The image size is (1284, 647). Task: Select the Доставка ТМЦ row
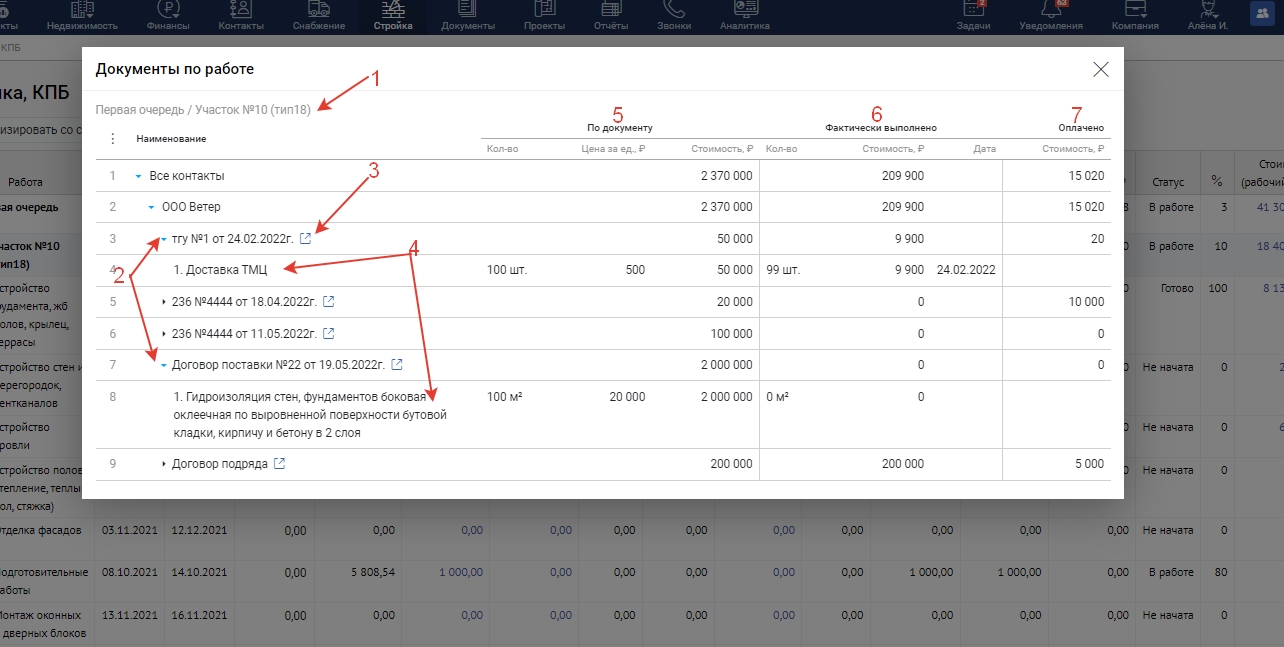[220, 270]
